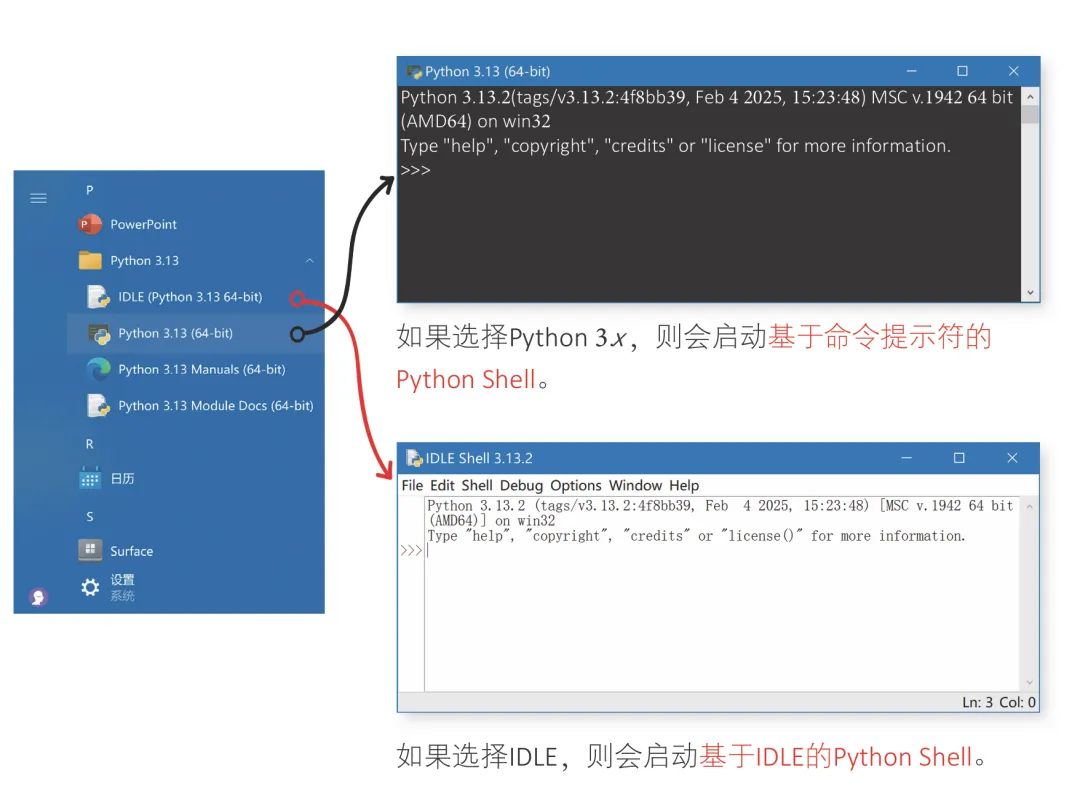Click the 日历 label in Start

point(123,478)
